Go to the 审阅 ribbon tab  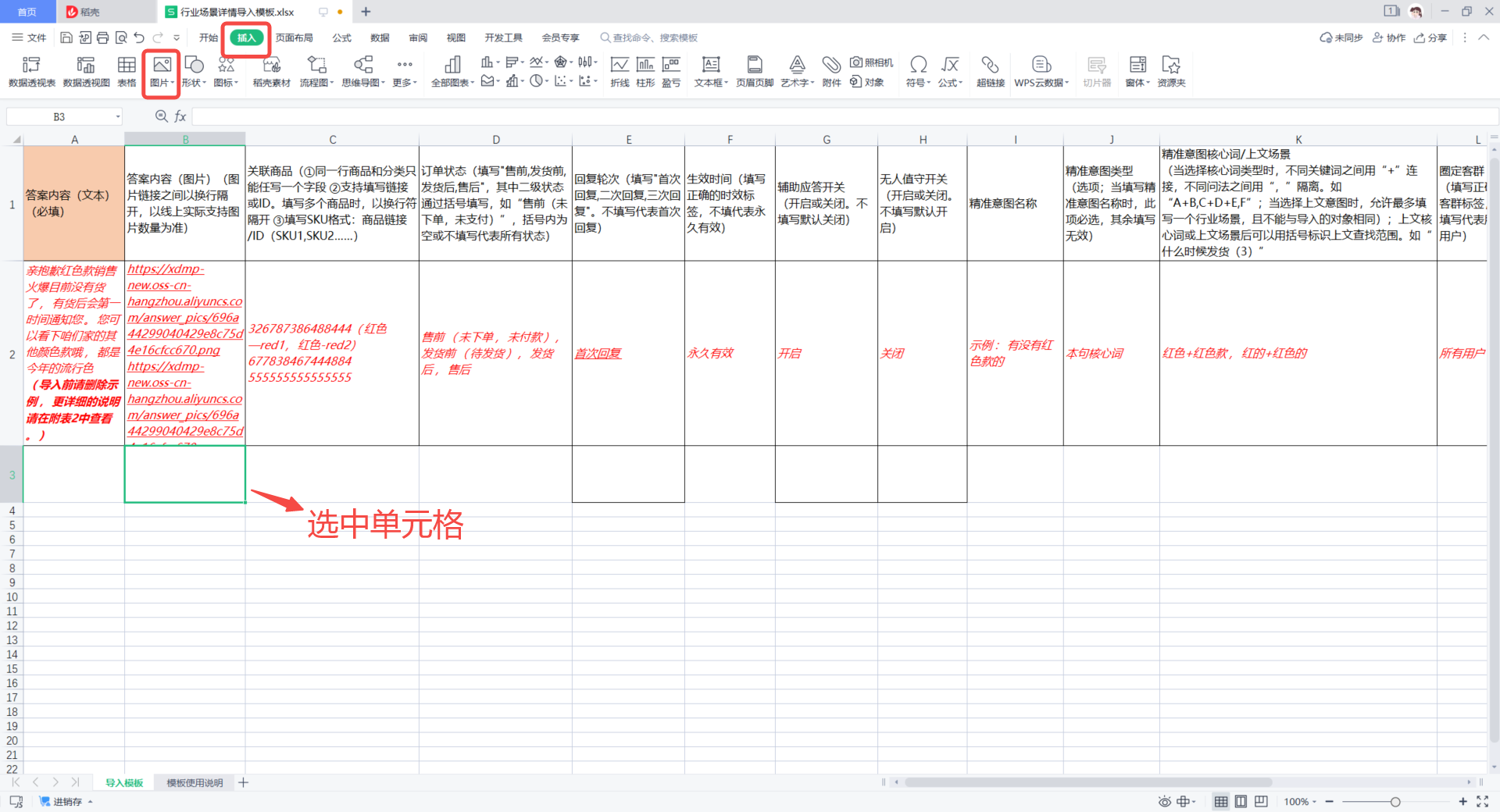tap(419, 37)
